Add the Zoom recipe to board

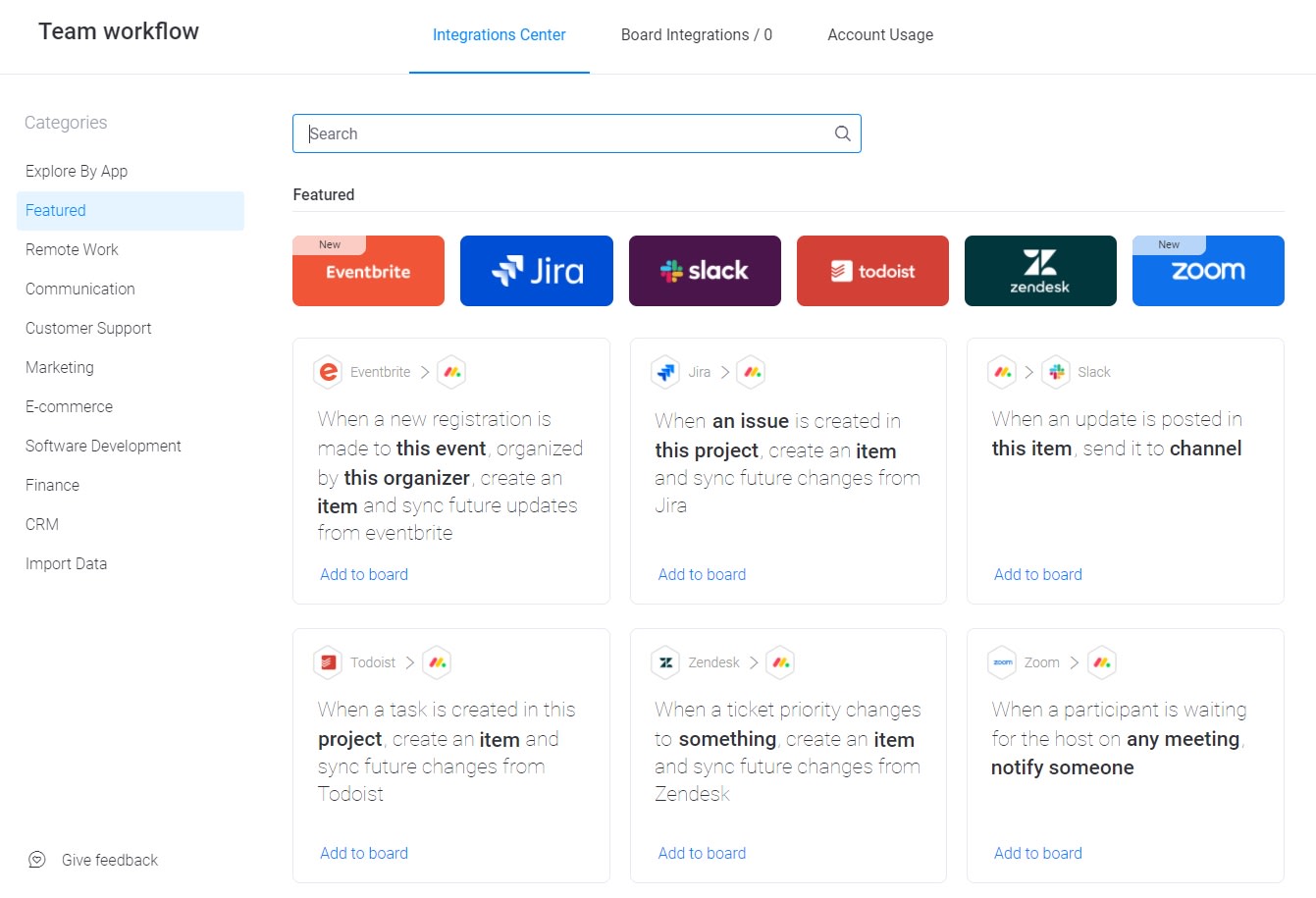(1038, 853)
